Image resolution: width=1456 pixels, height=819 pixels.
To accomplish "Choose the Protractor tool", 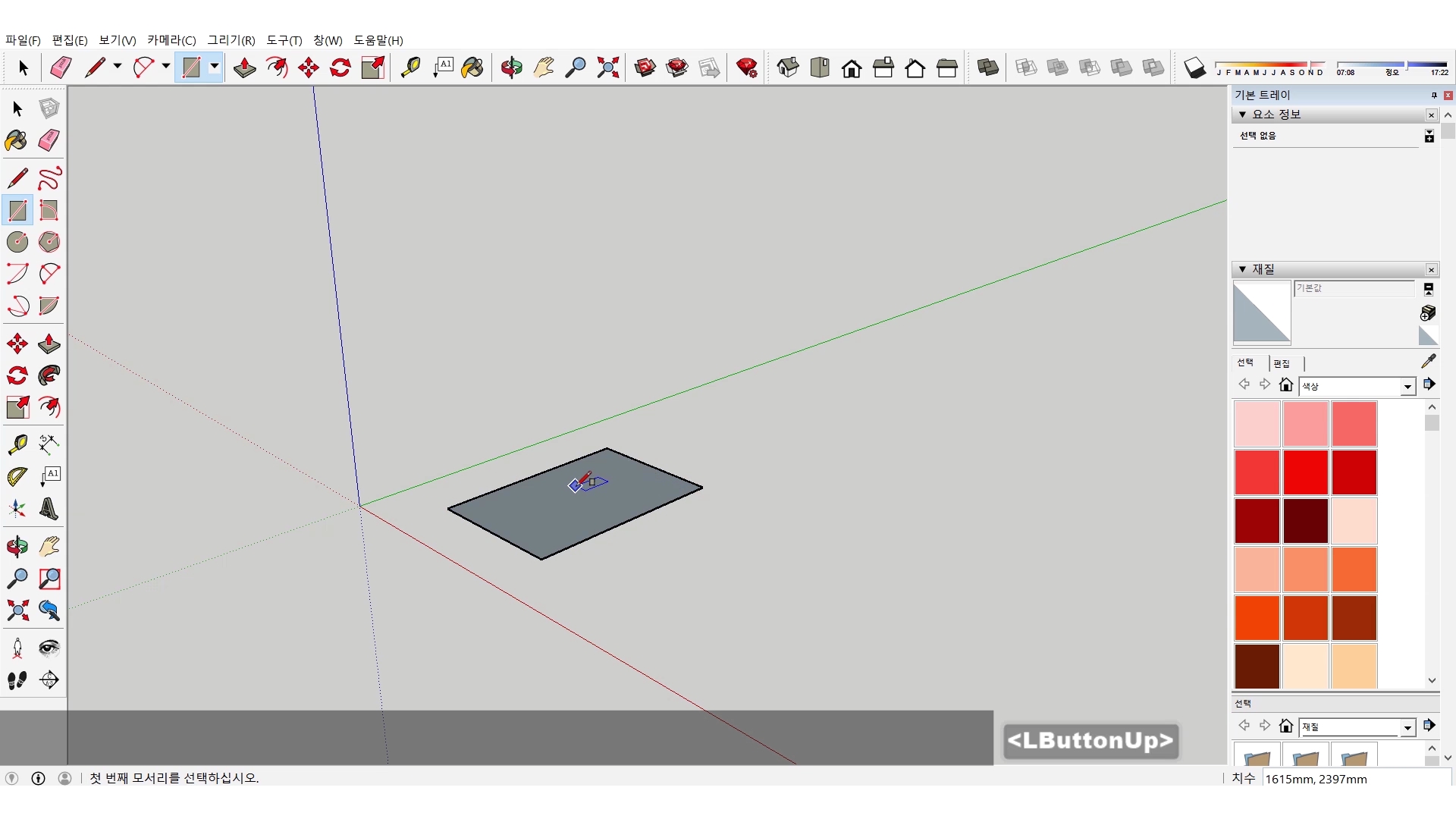I will pyautogui.click(x=17, y=476).
